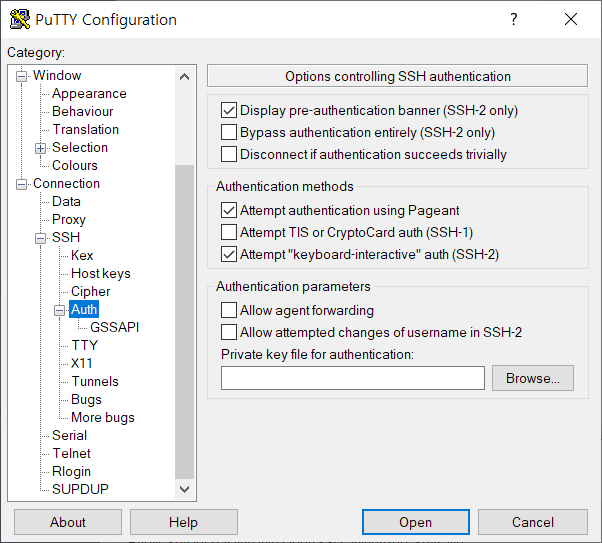Click the category tree scroll up arrow

(x=185, y=77)
